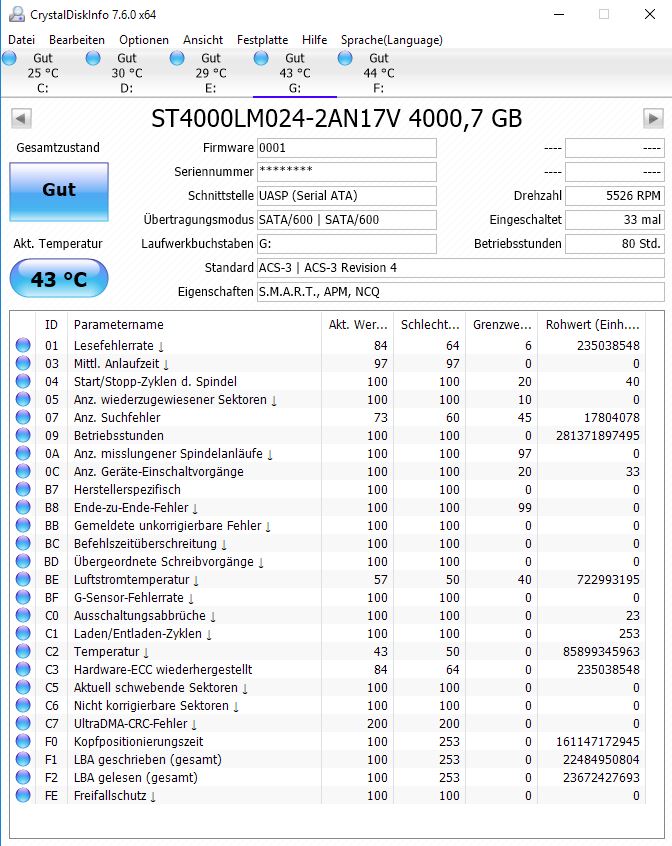Click the Drehzahl field 5526 RPM
Screen dimensions: 672x846
[x=615, y=196]
